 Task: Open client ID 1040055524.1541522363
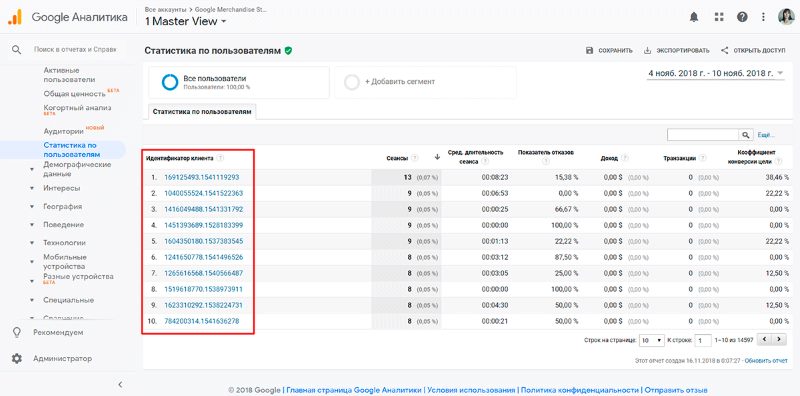coord(204,193)
